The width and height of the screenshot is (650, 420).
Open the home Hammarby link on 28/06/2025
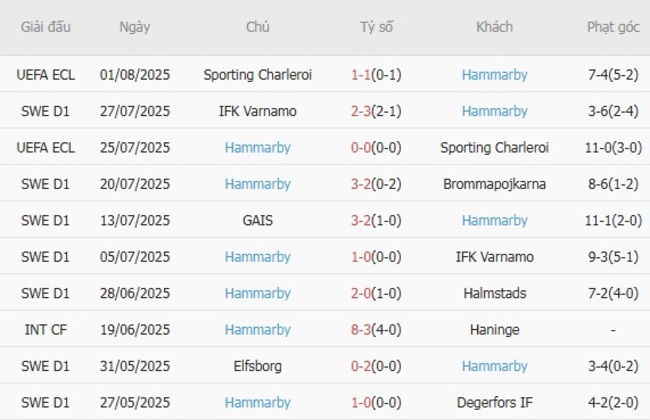tap(257, 293)
